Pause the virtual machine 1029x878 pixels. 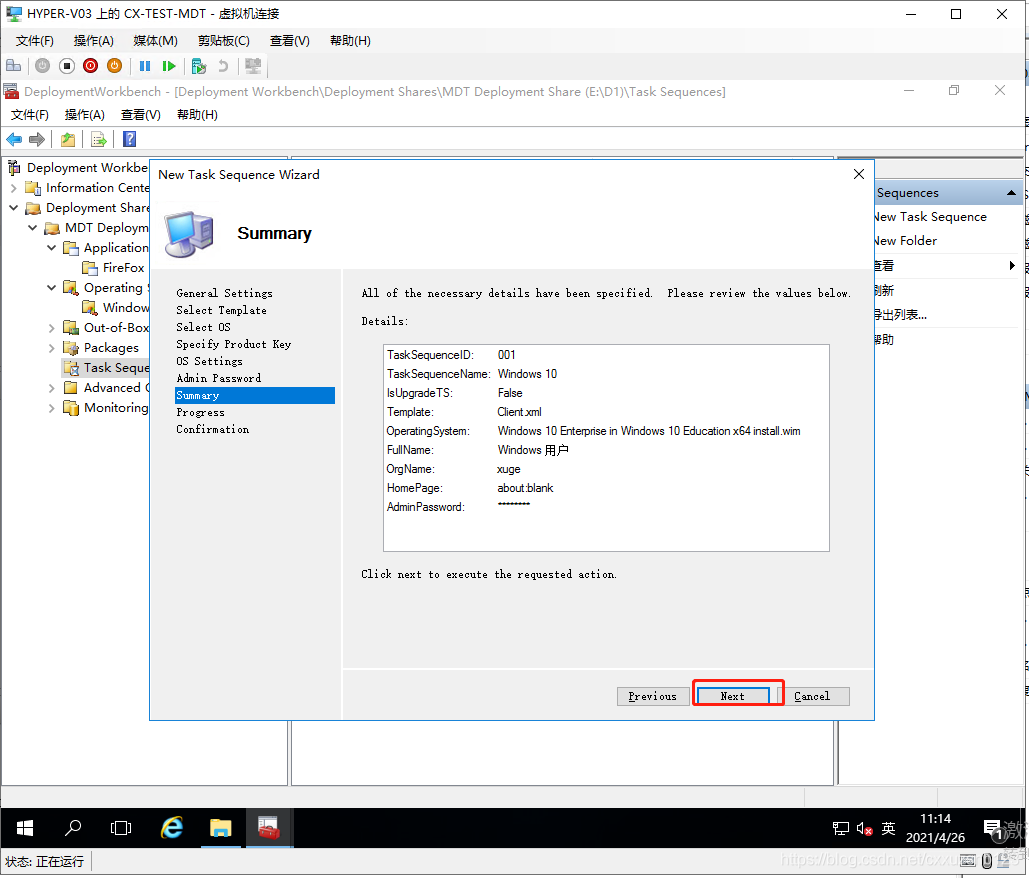pyautogui.click(x=145, y=66)
